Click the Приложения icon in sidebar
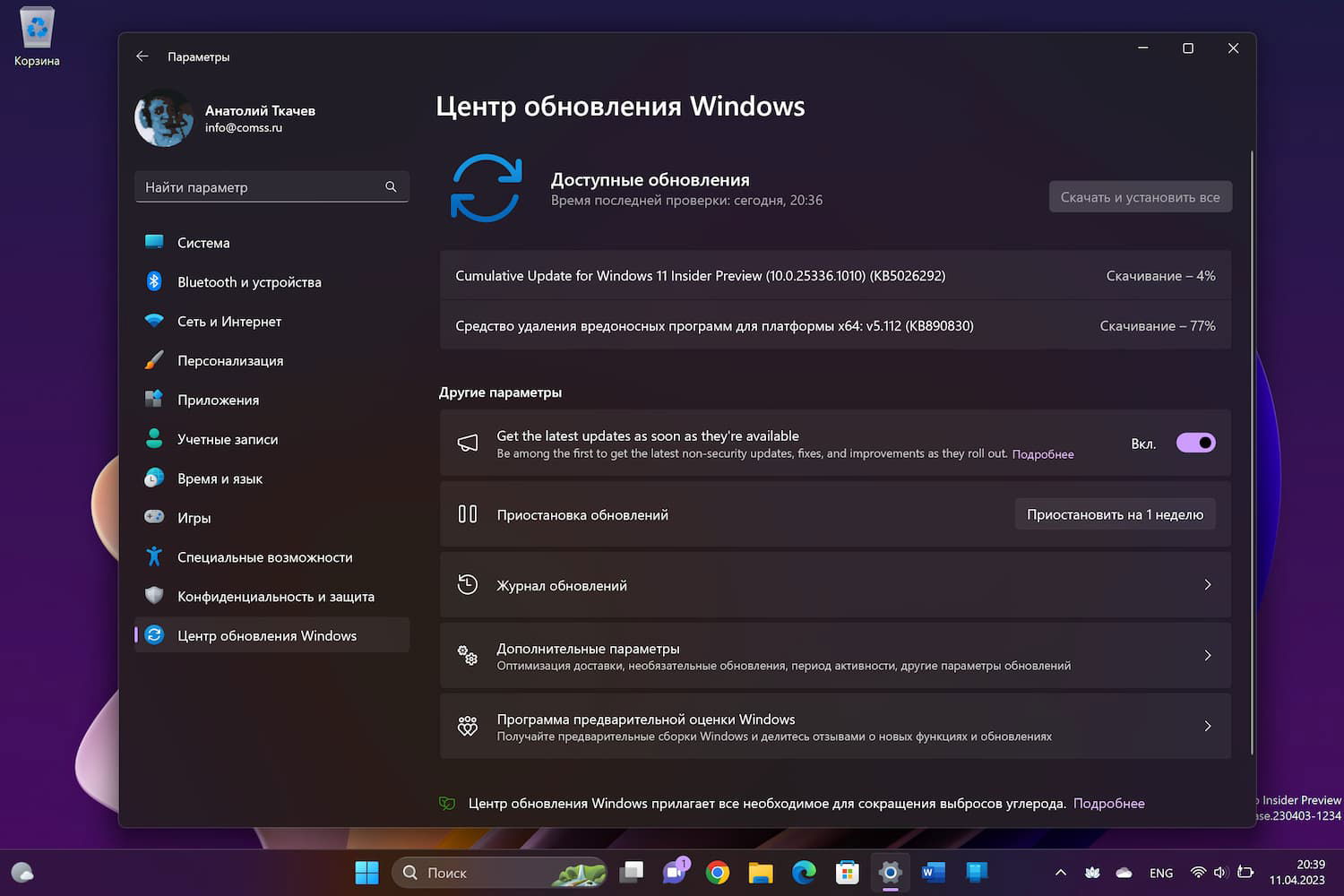The height and width of the screenshot is (896, 1344). (154, 400)
